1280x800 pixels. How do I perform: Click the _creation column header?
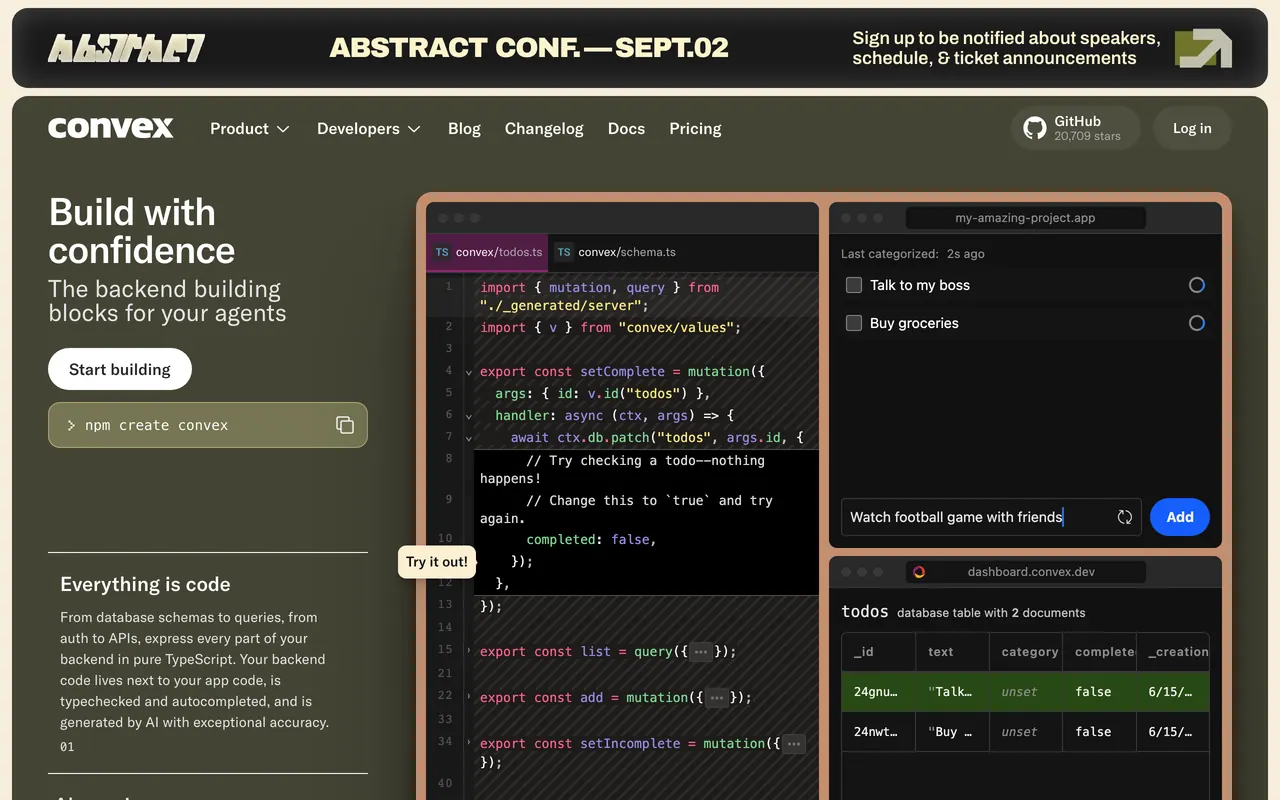pos(1172,651)
